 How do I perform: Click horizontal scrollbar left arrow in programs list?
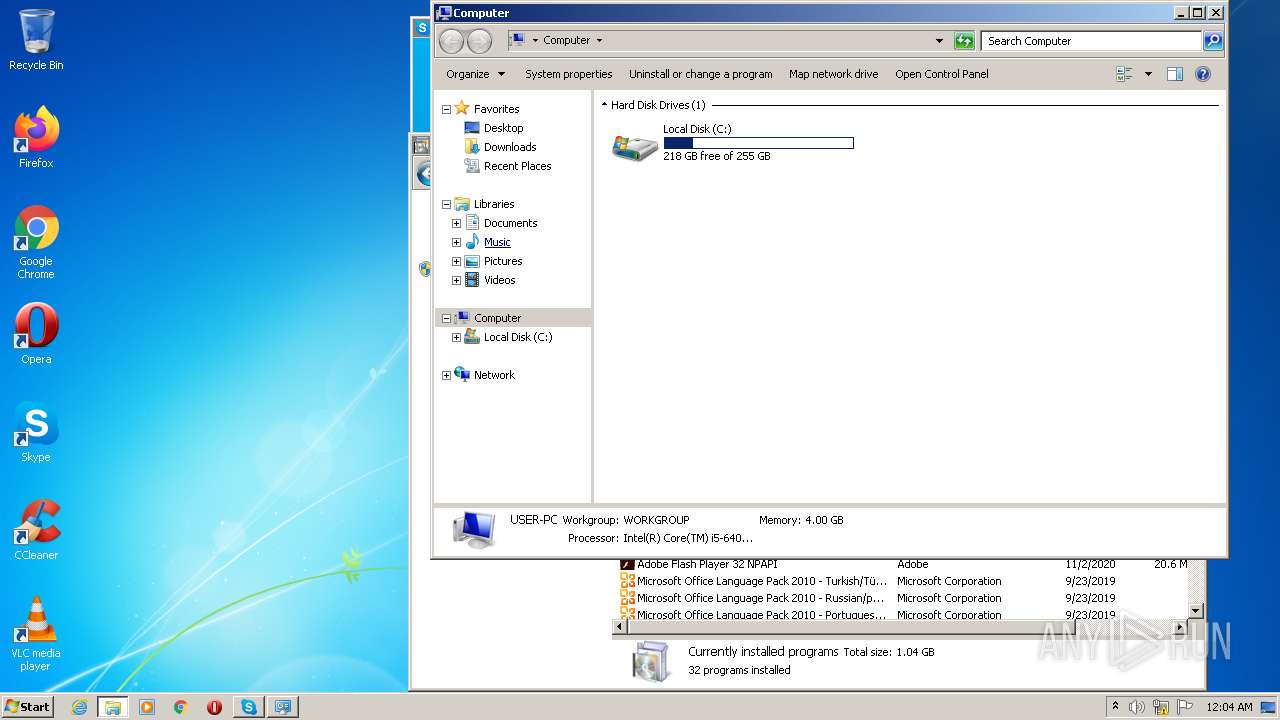point(620,627)
